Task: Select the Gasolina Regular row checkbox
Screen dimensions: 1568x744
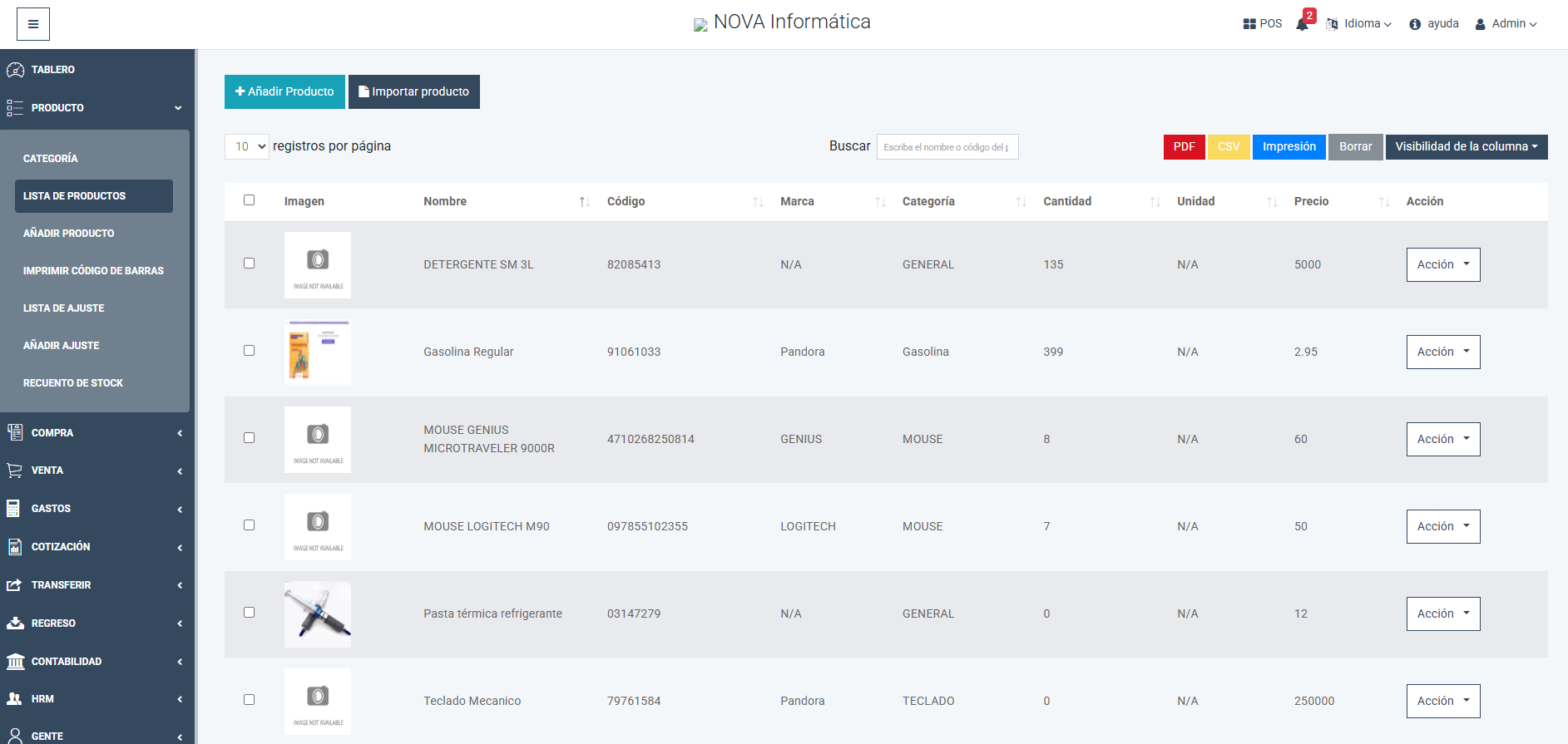Action: click(249, 351)
